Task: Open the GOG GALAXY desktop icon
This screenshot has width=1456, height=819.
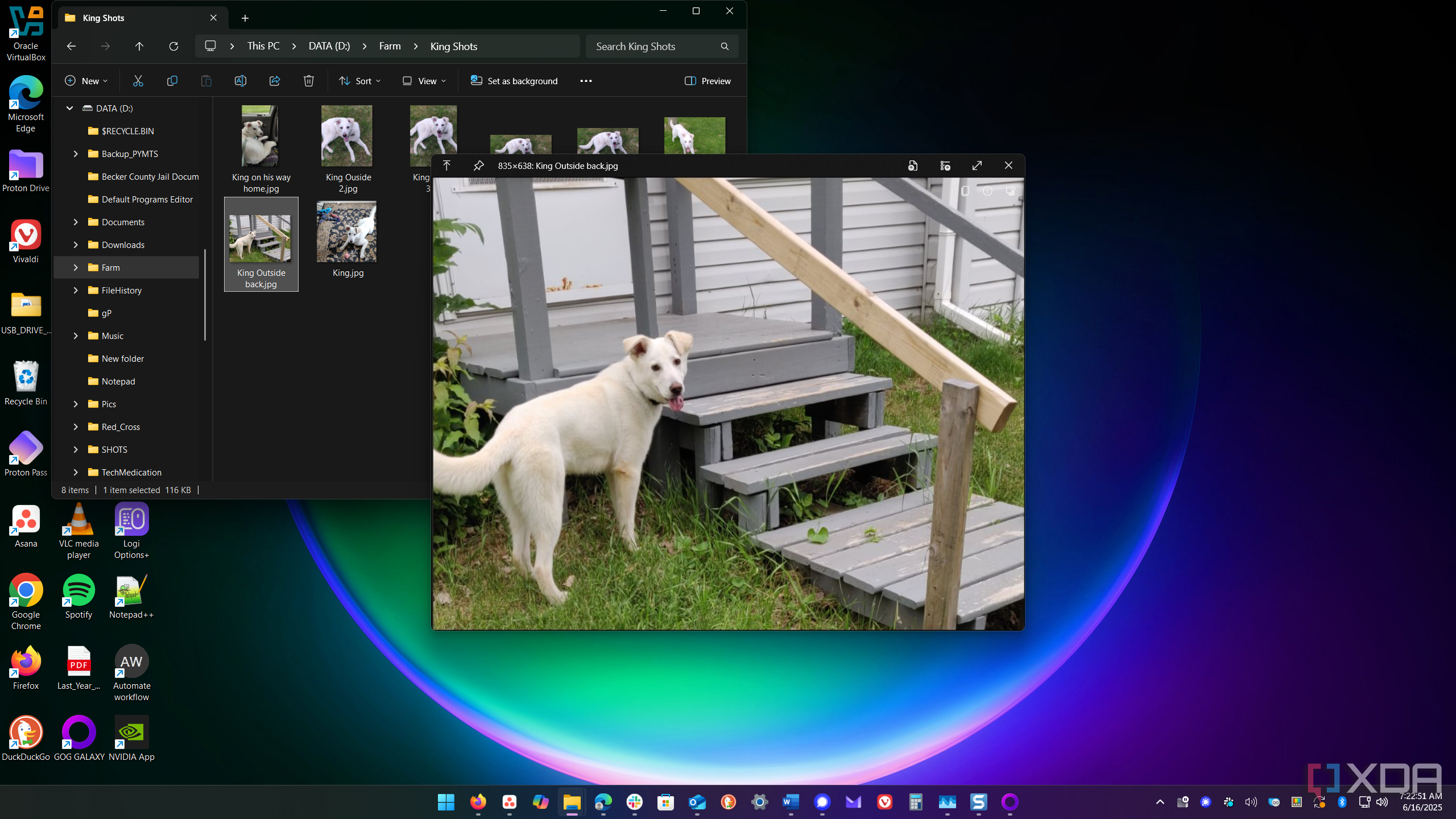Action: point(79,739)
